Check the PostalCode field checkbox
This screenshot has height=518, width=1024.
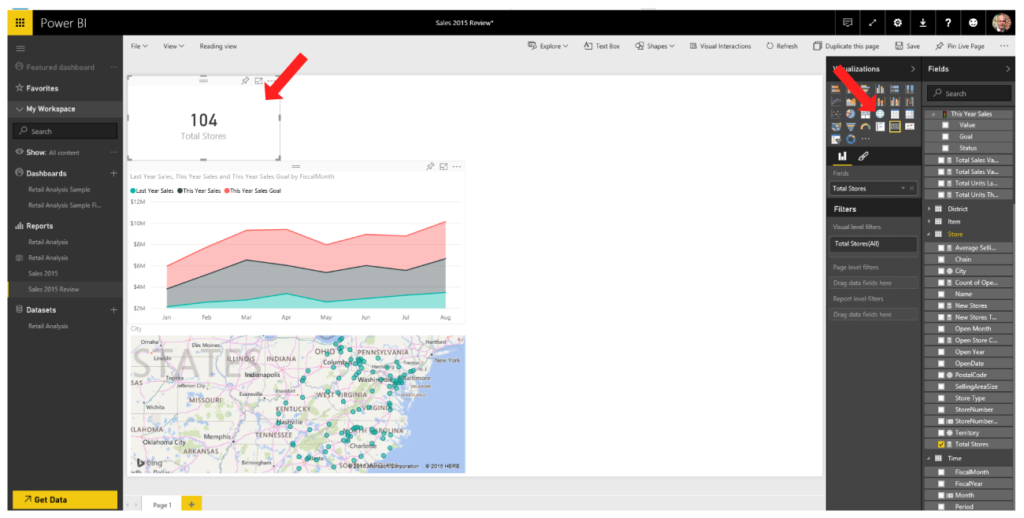(941, 375)
